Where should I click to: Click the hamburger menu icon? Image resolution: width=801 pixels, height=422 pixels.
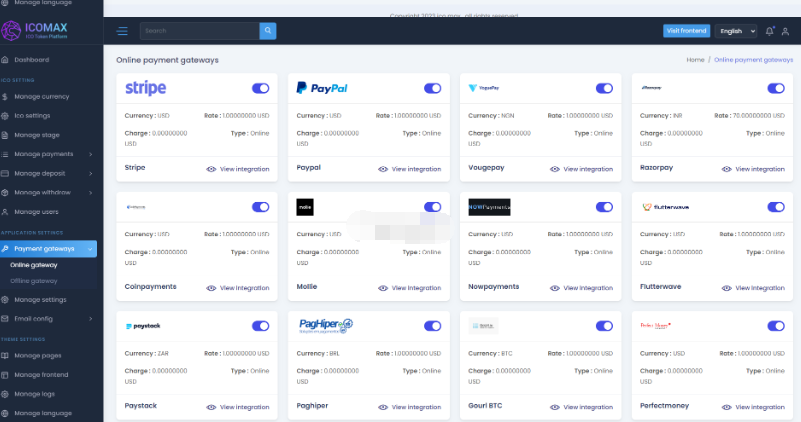[x=122, y=31]
